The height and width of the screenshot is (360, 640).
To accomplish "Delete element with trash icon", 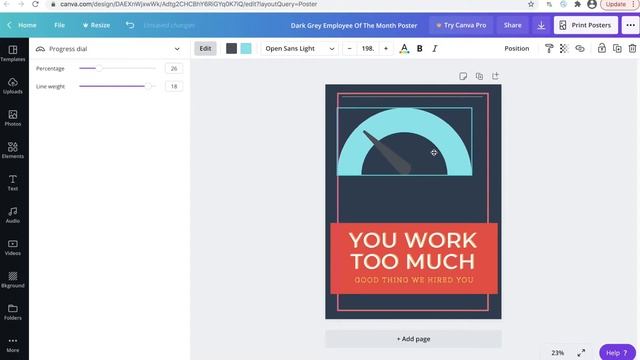I will coord(632,49).
